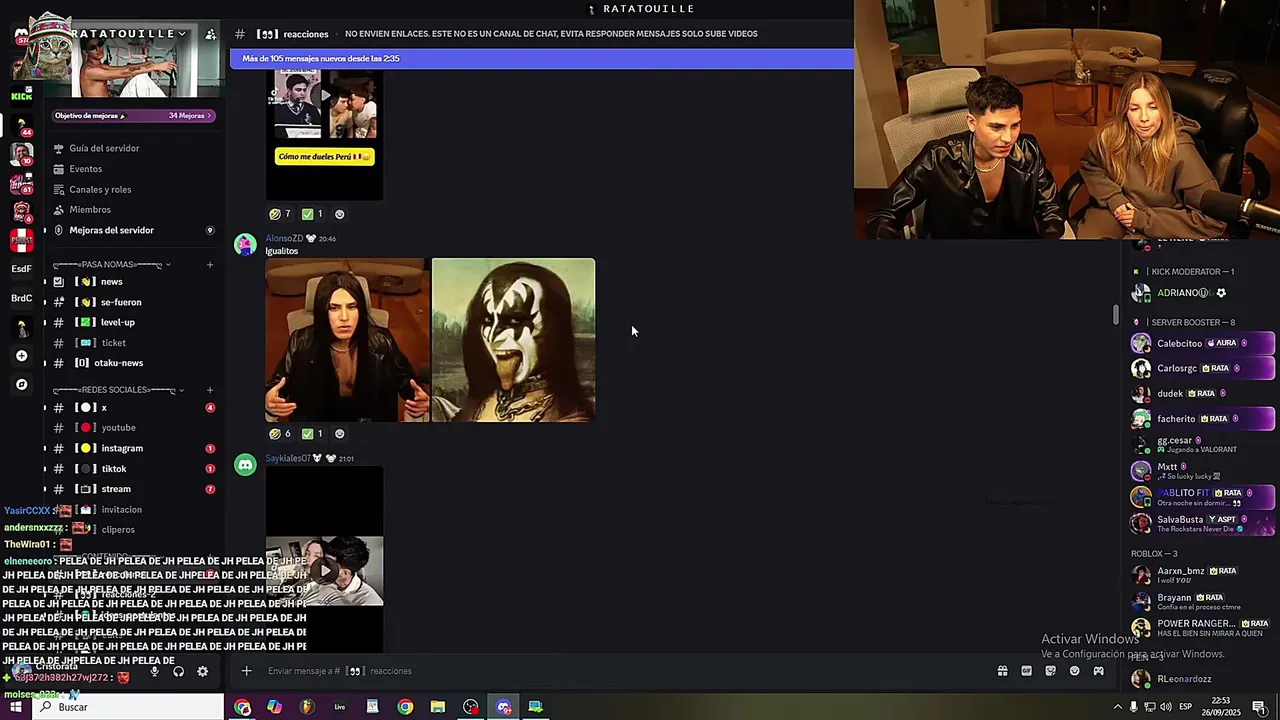Open Saykiales07's user profile name
Viewport: 1280px width, 720px height.
(x=287, y=458)
